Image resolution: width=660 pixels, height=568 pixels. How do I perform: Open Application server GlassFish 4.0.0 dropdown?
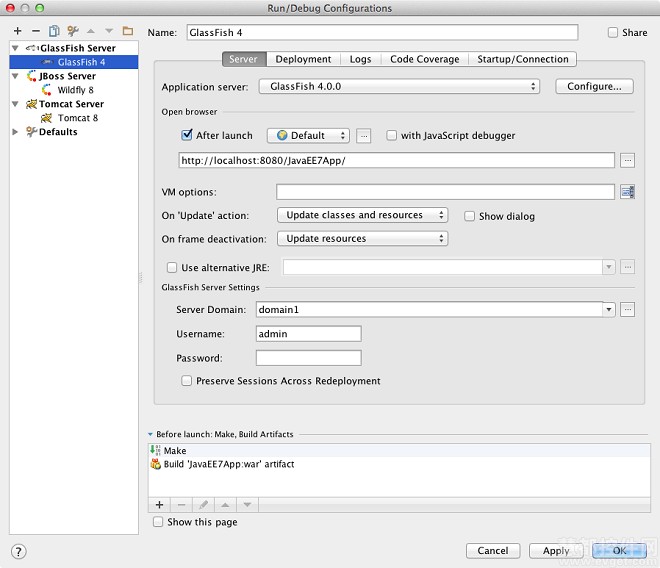pyautogui.click(x=399, y=86)
